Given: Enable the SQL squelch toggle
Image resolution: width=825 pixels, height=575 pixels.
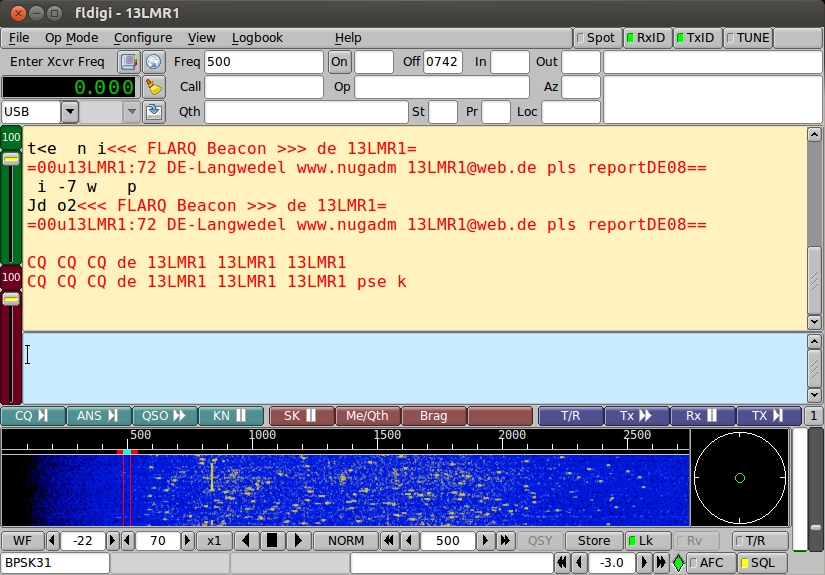Looking at the screenshot, I should pyautogui.click(x=757, y=563).
